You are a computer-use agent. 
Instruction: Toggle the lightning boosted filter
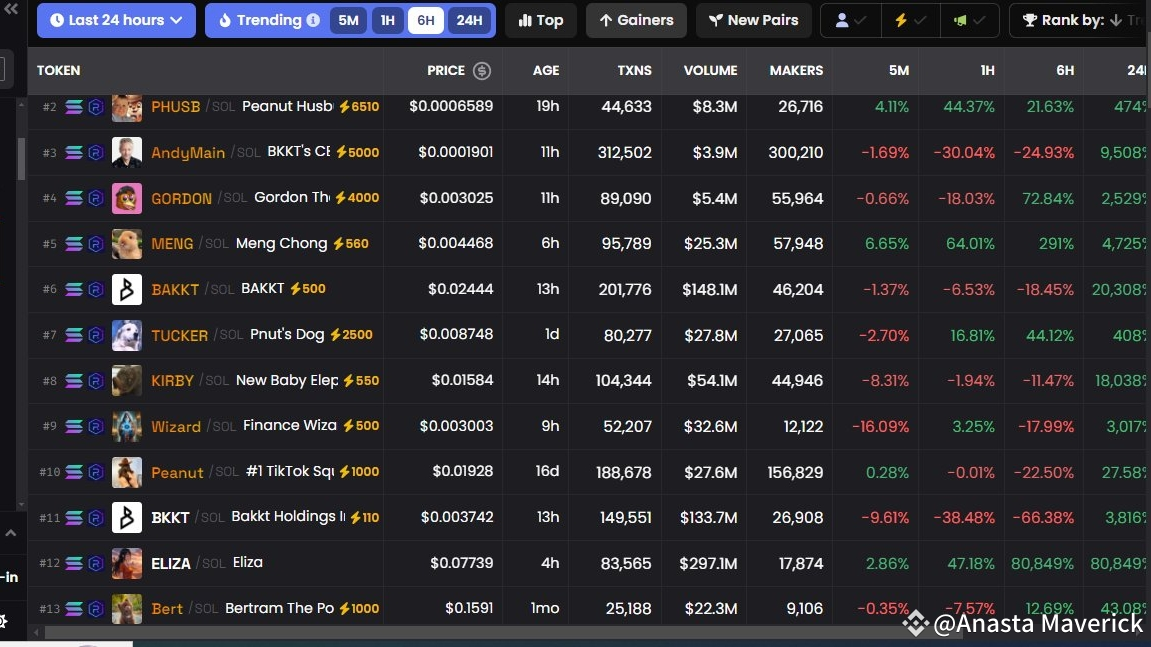910,20
